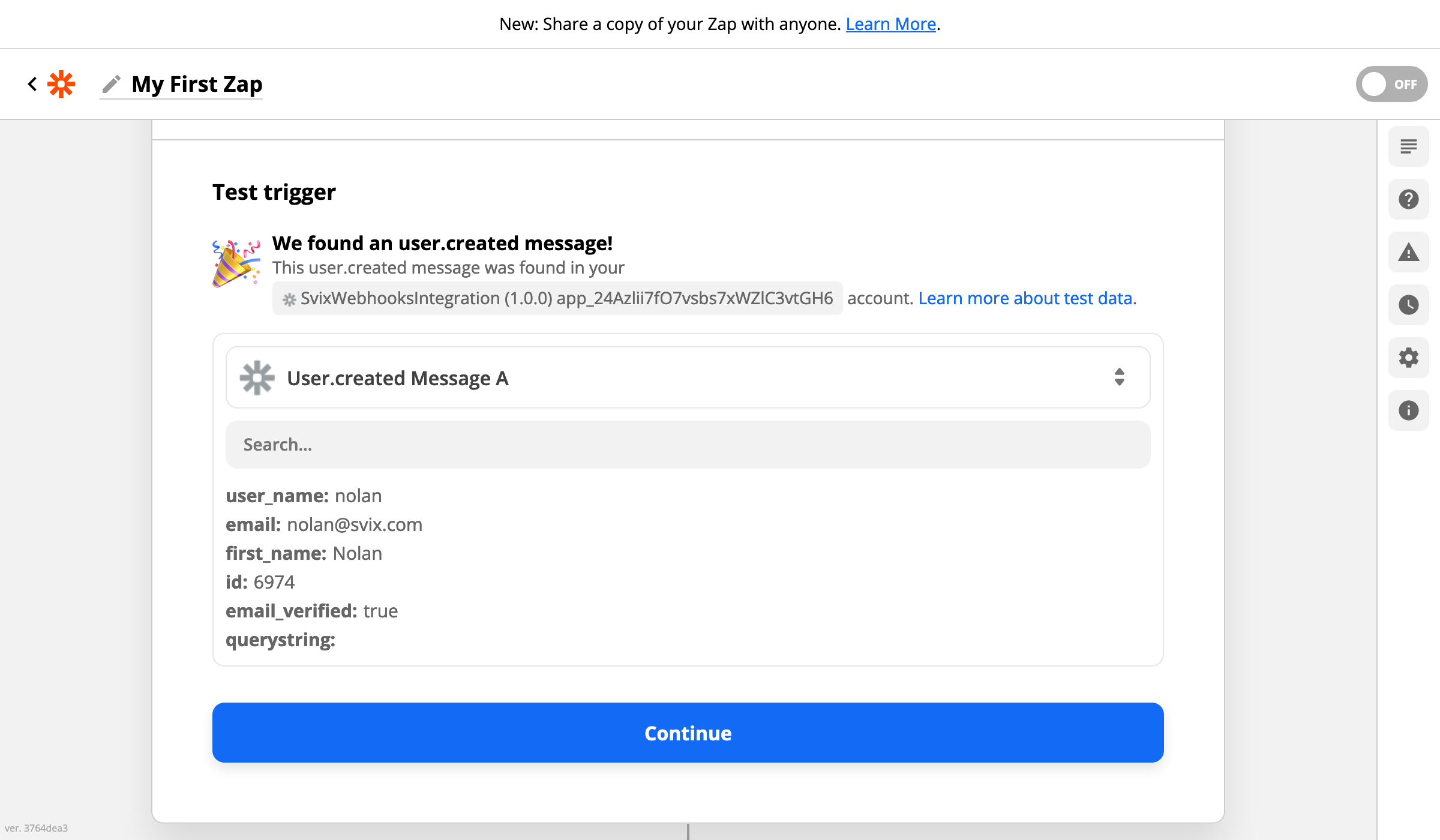Open the warning triangle status icon
The width and height of the screenshot is (1440, 840).
(x=1408, y=252)
